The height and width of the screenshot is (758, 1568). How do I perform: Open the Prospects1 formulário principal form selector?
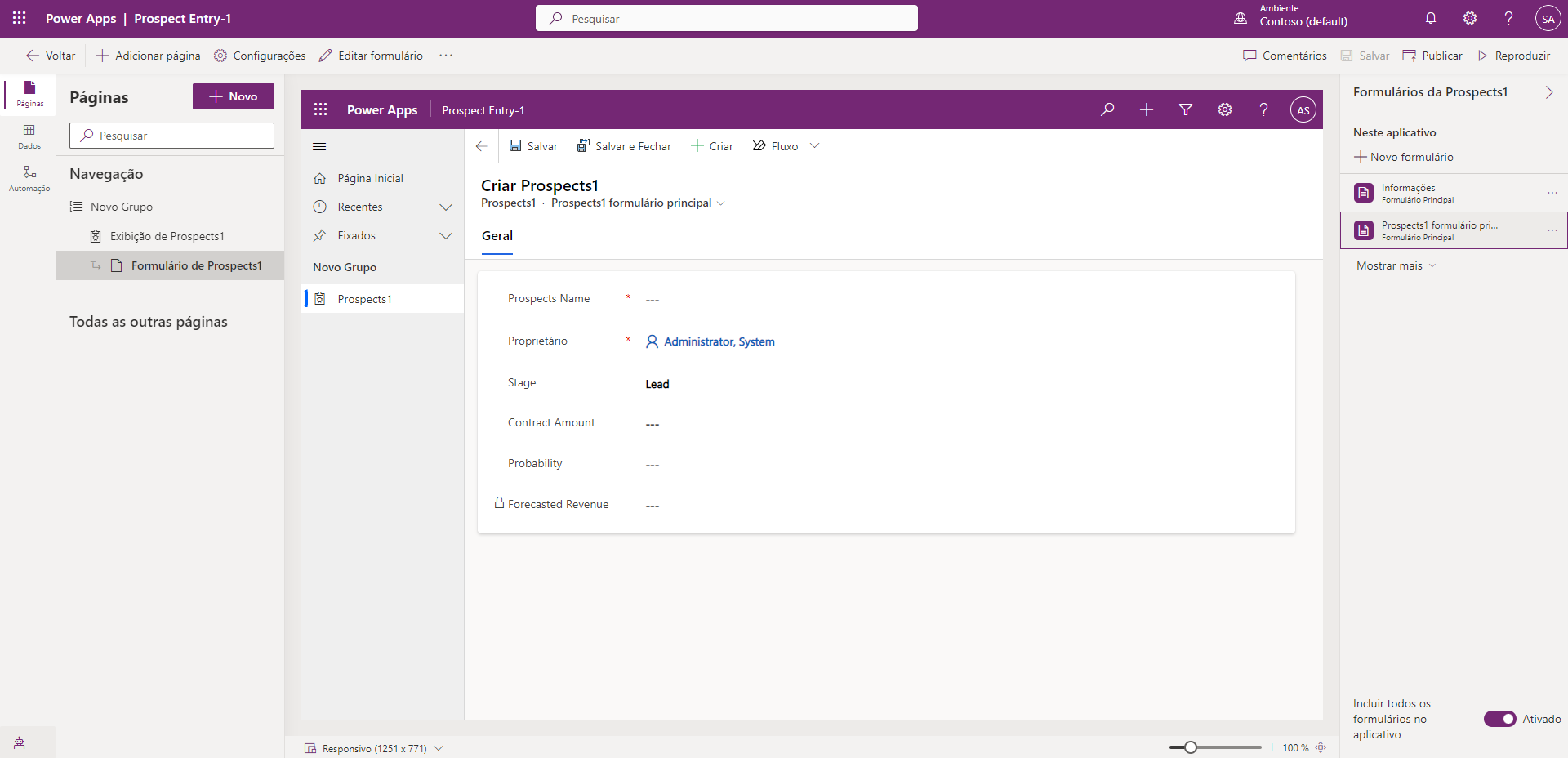(x=638, y=203)
